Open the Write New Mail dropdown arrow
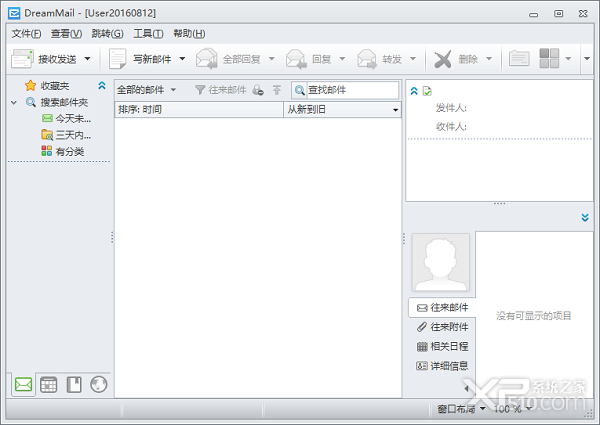Viewport: 600px width, 425px height. 183,59
